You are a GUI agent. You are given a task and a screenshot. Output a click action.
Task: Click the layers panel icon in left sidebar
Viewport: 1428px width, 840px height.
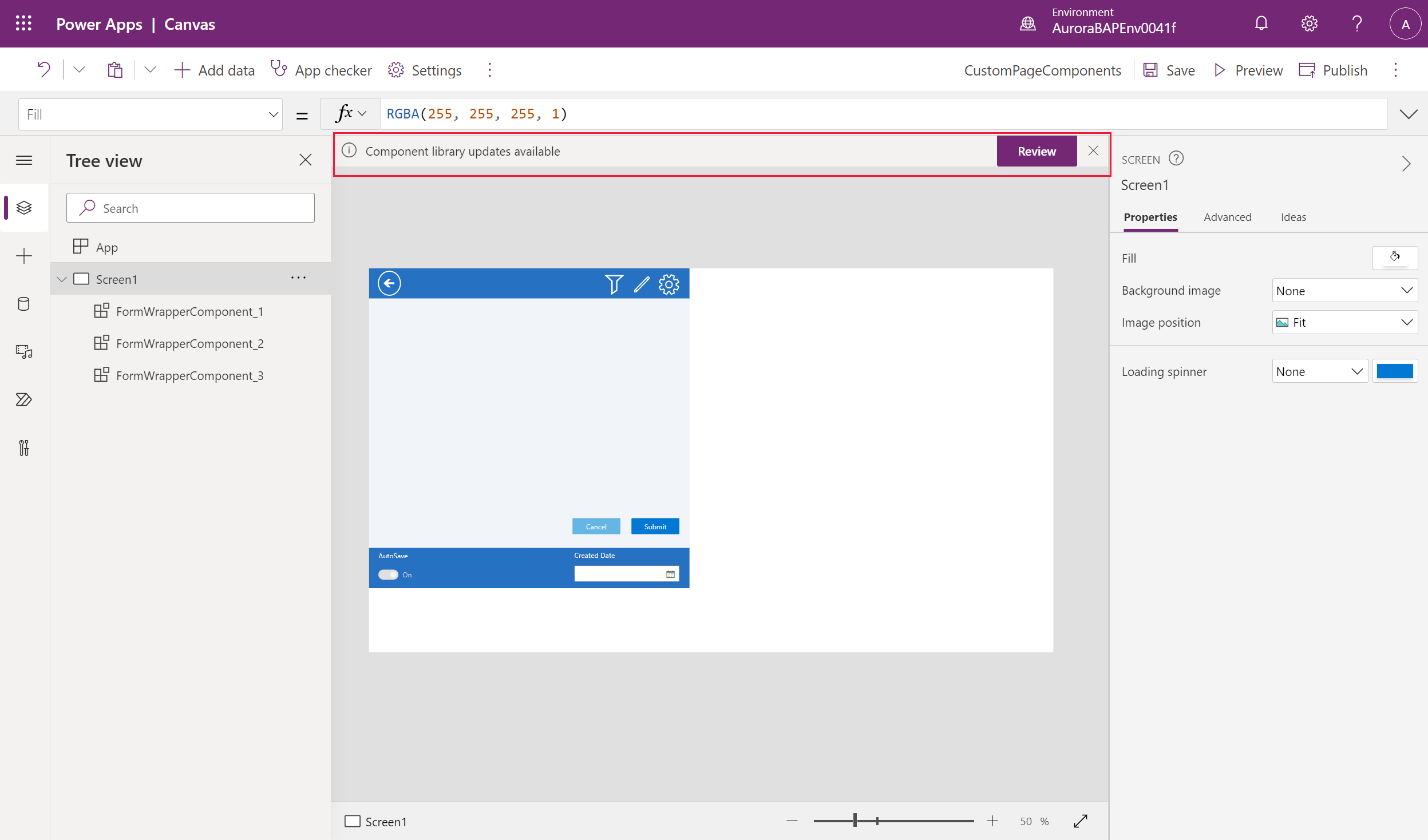pos(24,207)
